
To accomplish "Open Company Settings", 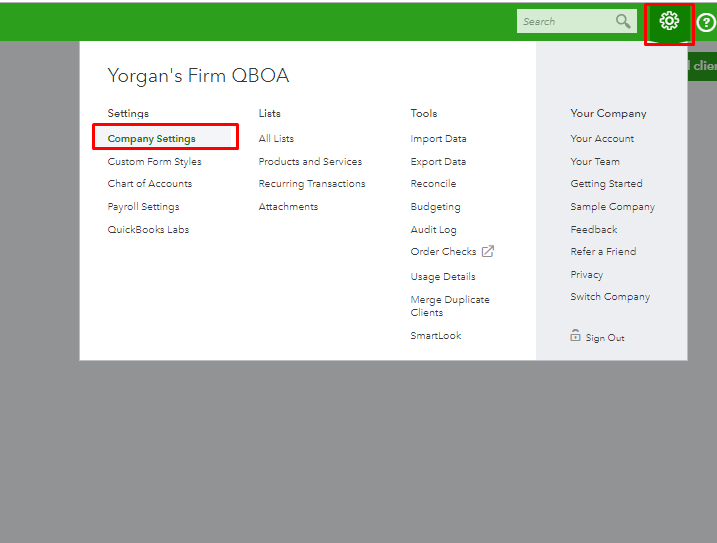I will pyautogui.click(x=151, y=139).
